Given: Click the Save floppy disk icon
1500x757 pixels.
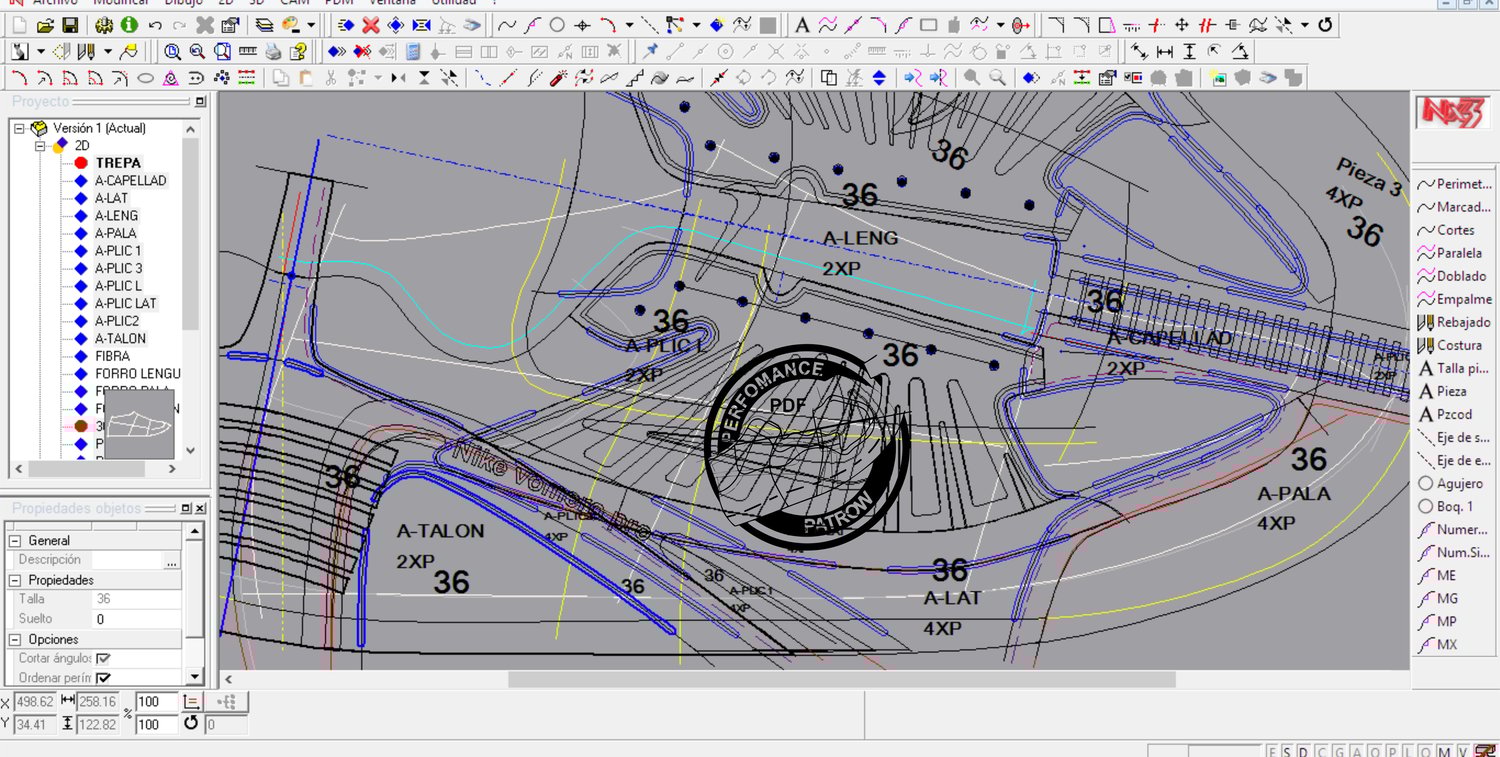Looking at the screenshot, I should (70, 25).
